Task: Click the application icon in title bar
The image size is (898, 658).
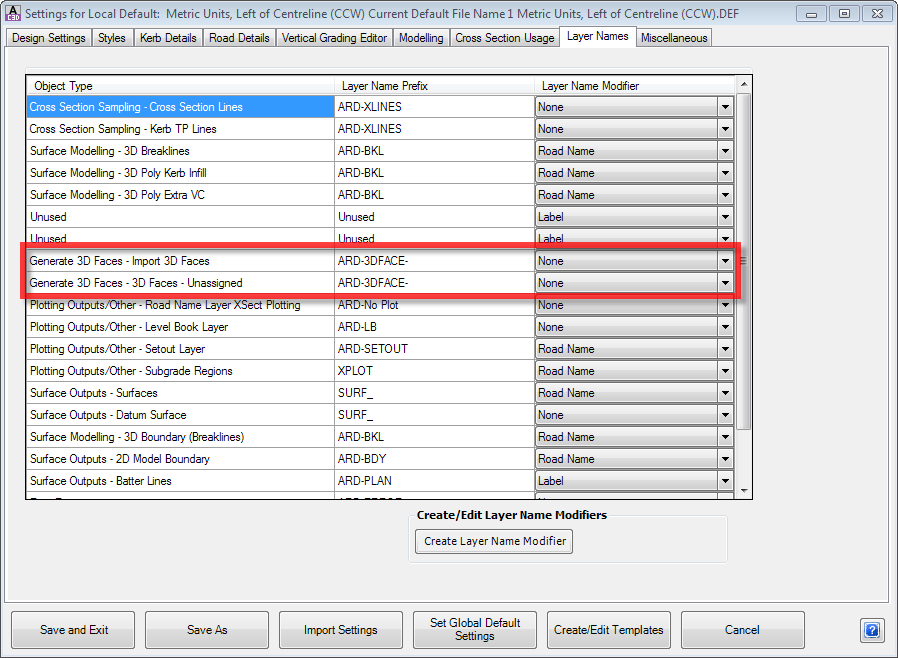Action: 13,13
